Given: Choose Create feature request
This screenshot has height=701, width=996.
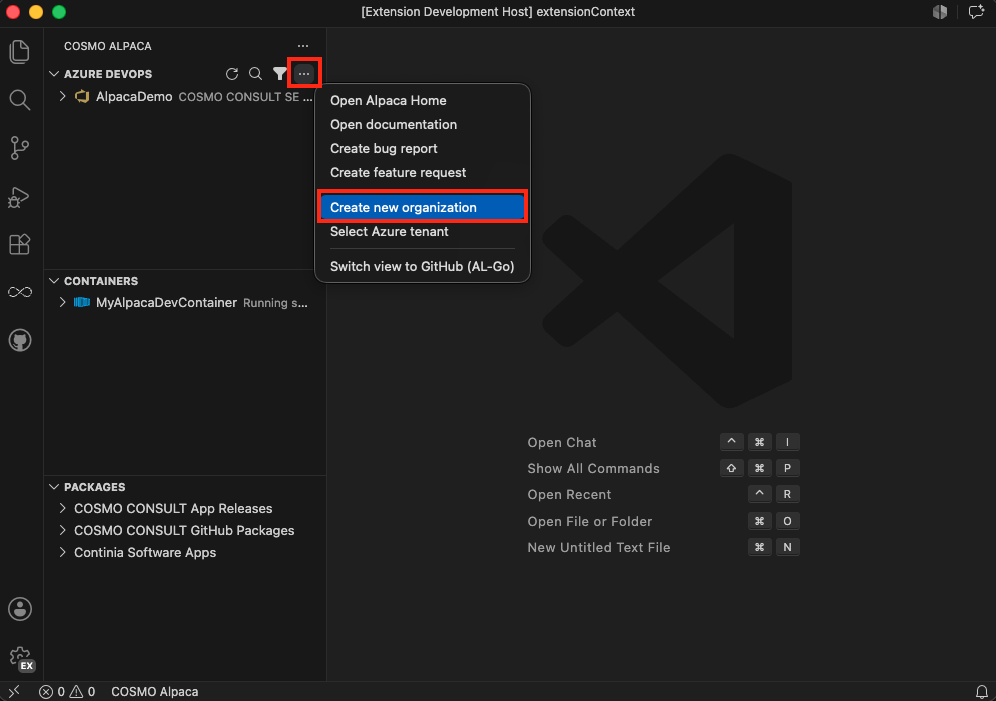Looking at the screenshot, I should coord(422,173).
